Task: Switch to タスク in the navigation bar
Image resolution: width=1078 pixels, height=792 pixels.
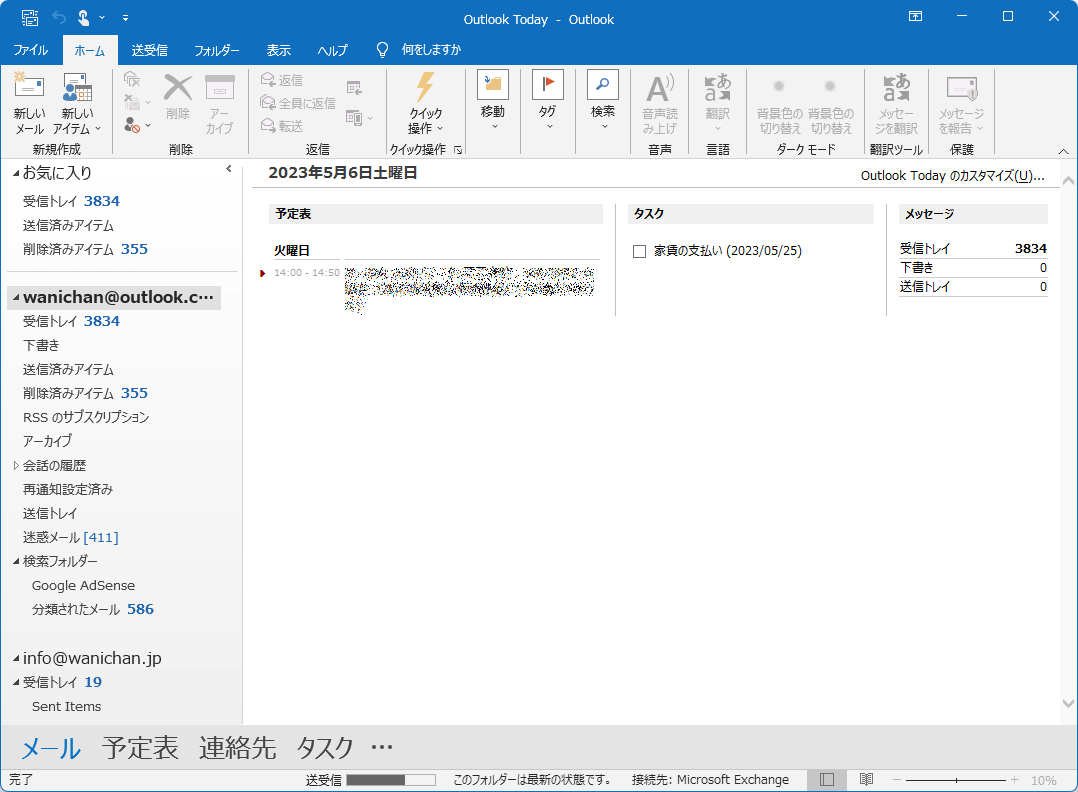Action: [324, 748]
